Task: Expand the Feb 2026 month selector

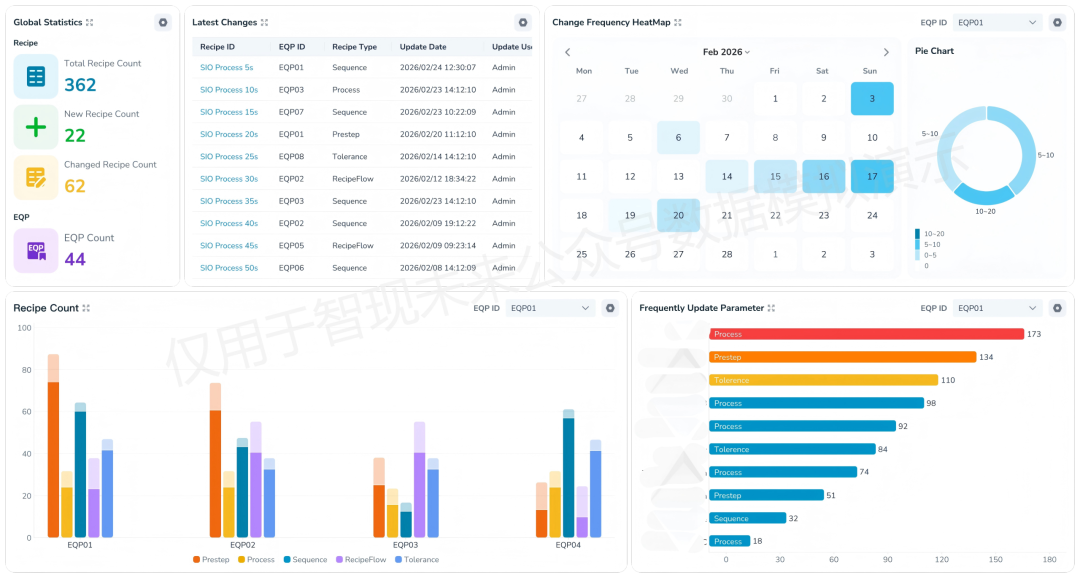Action: click(726, 52)
